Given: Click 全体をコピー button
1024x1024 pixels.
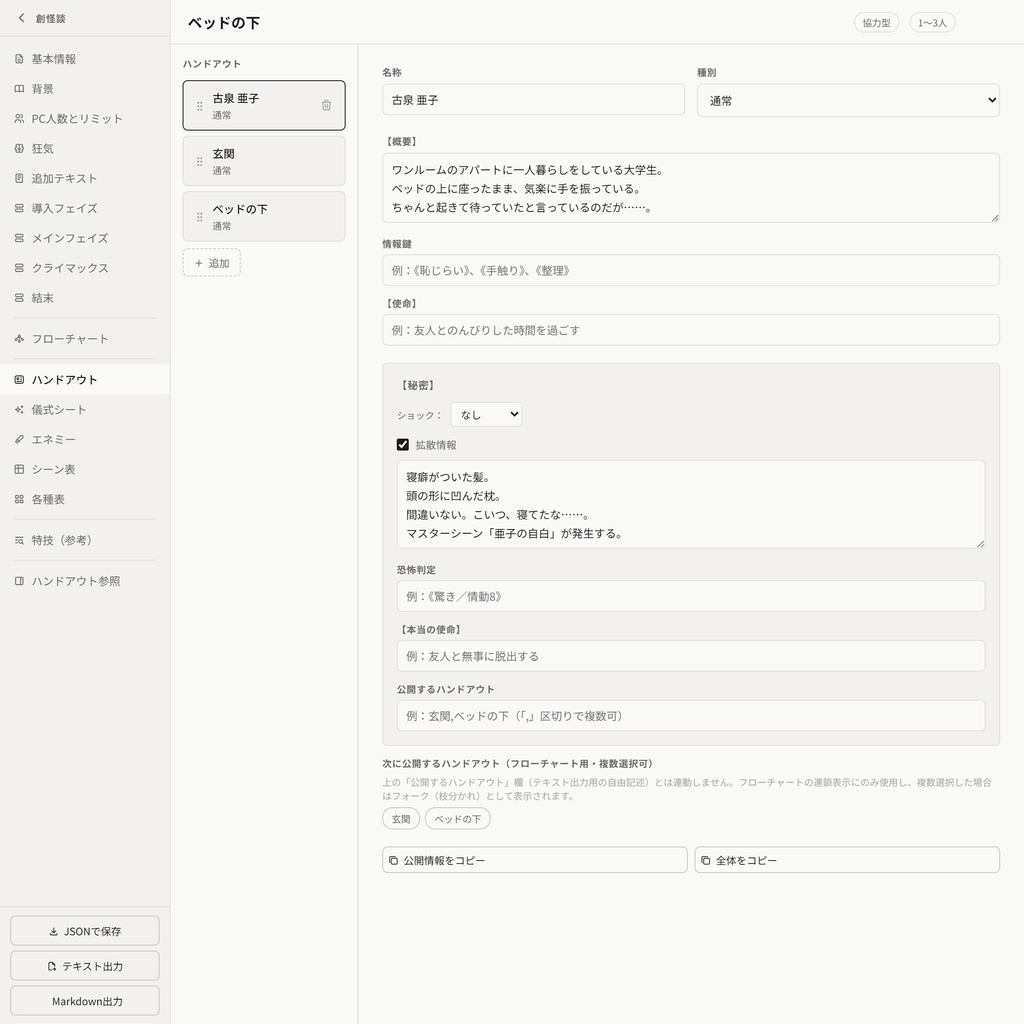Looking at the screenshot, I should tap(847, 860).
